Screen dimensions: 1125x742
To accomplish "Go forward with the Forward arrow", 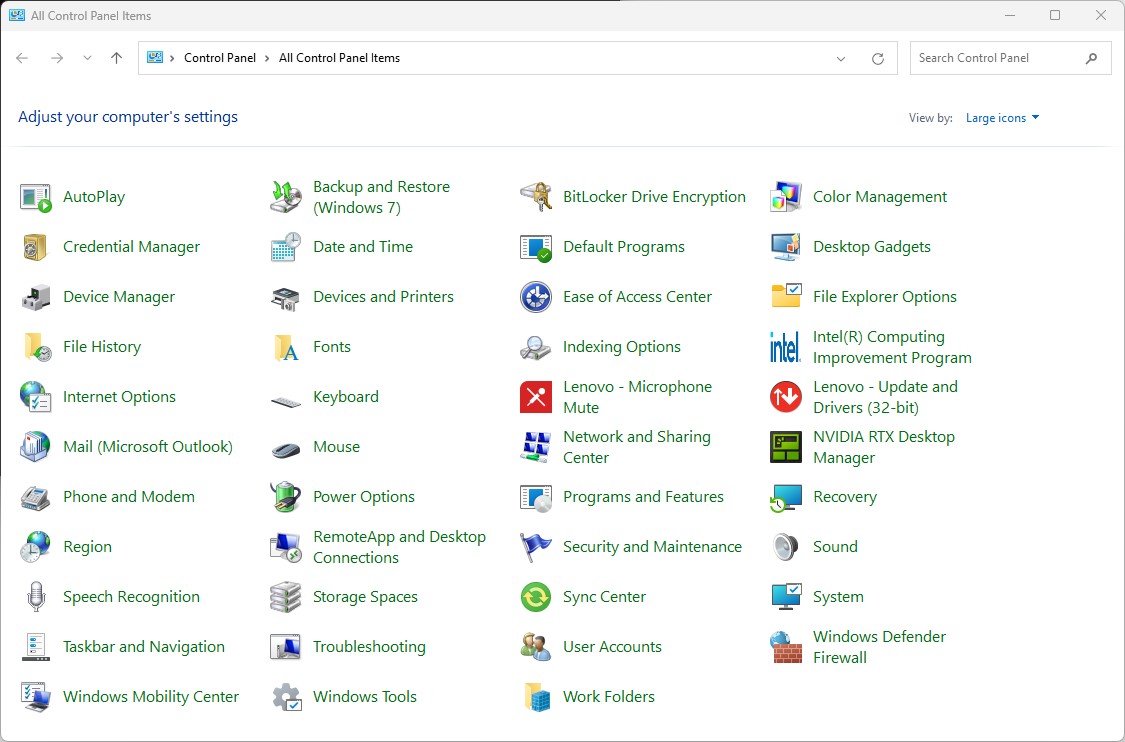I will (x=57, y=58).
